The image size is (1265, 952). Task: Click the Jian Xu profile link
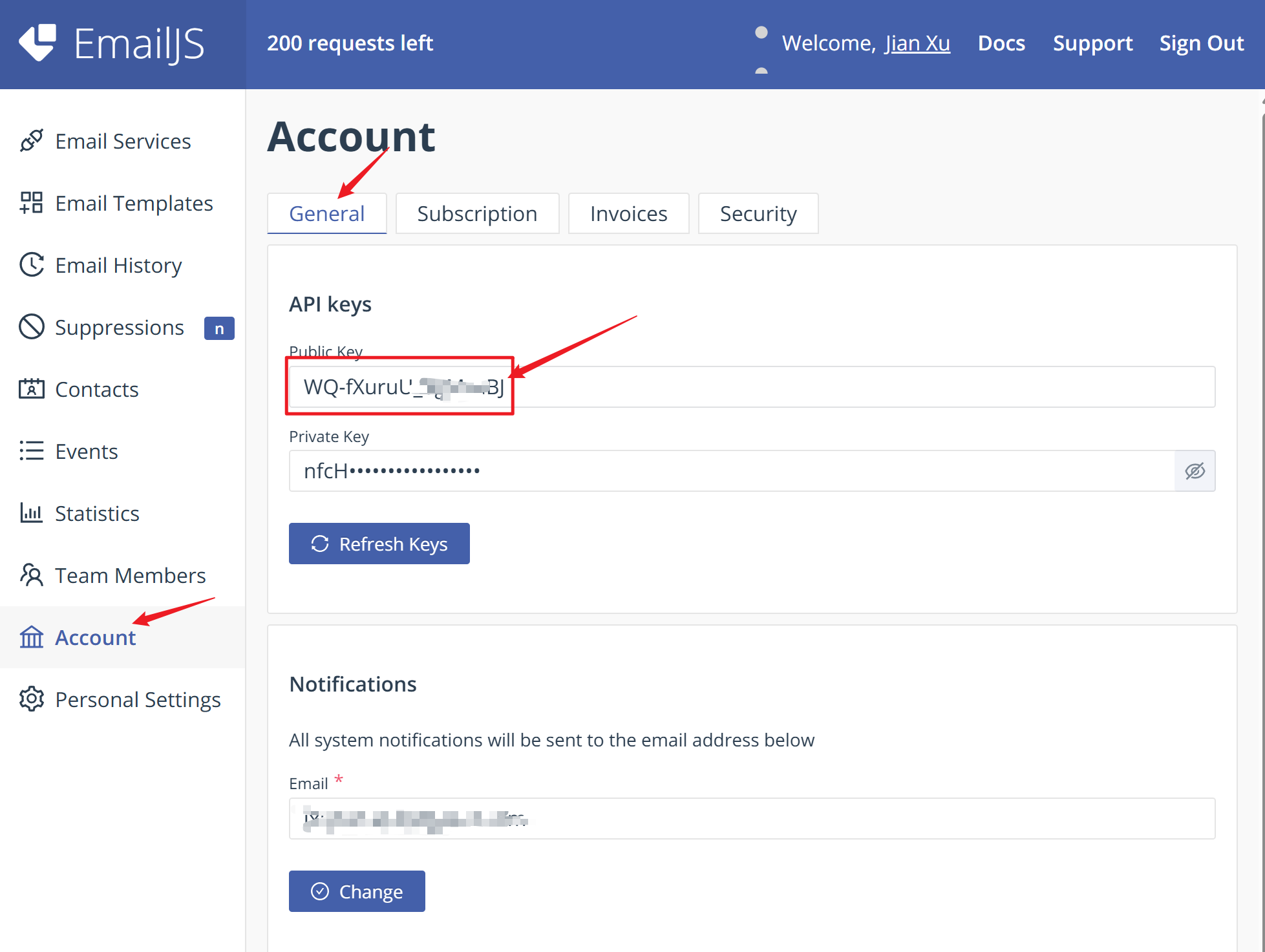[x=917, y=43]
